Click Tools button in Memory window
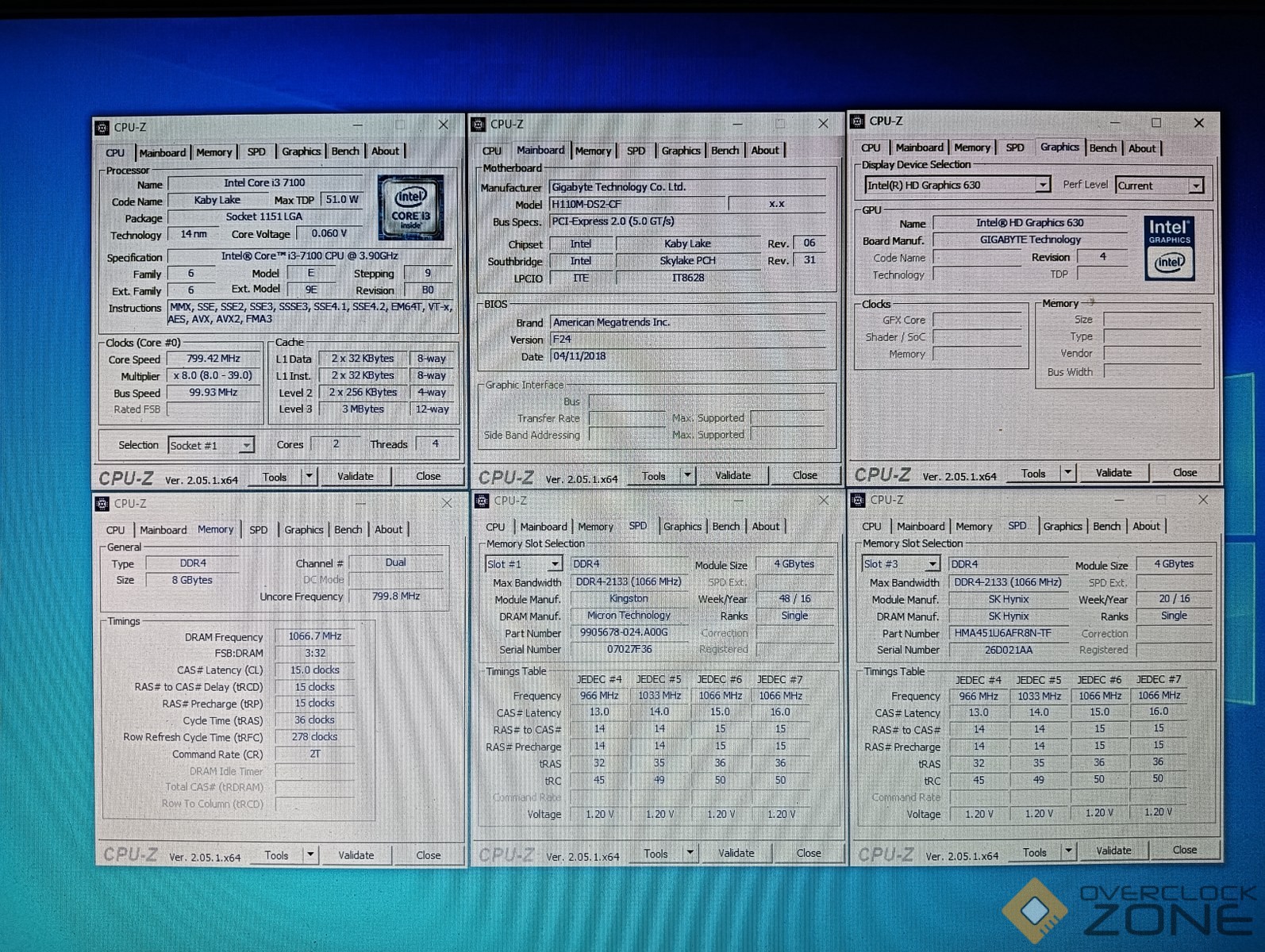 coord(277,855)
